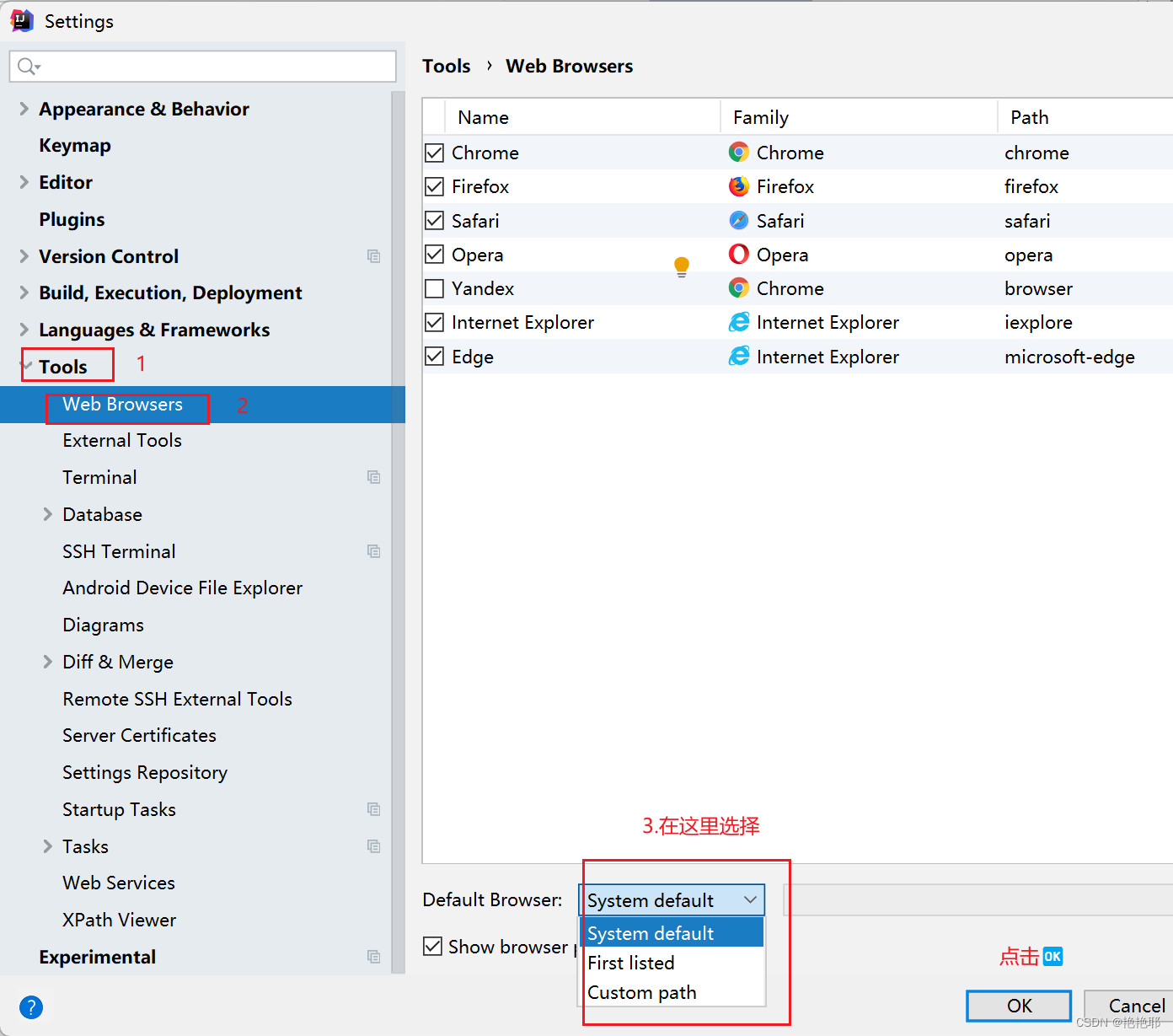
Task: Click the custom browser path field
Action: pyautogui.click(x=978, y=900)
